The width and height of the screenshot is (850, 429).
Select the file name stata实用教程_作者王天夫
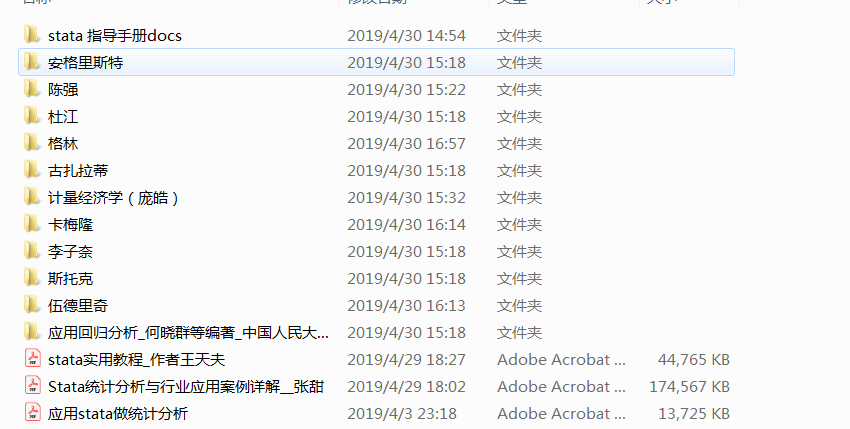[x=136, y=360]
